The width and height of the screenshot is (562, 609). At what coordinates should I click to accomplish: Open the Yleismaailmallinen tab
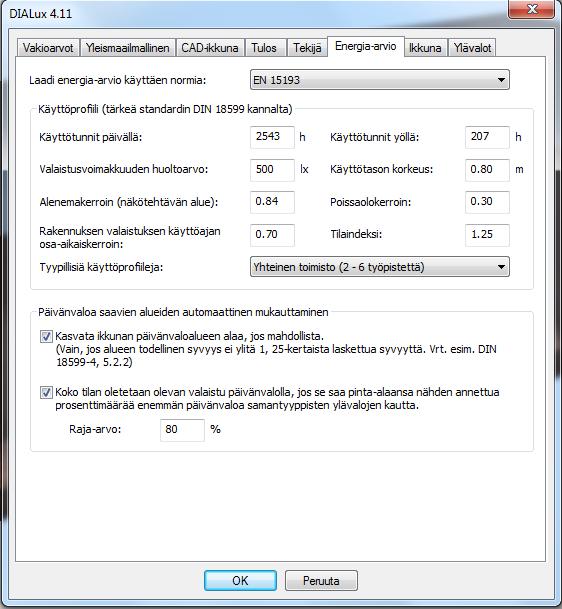(x=127, y=48)
